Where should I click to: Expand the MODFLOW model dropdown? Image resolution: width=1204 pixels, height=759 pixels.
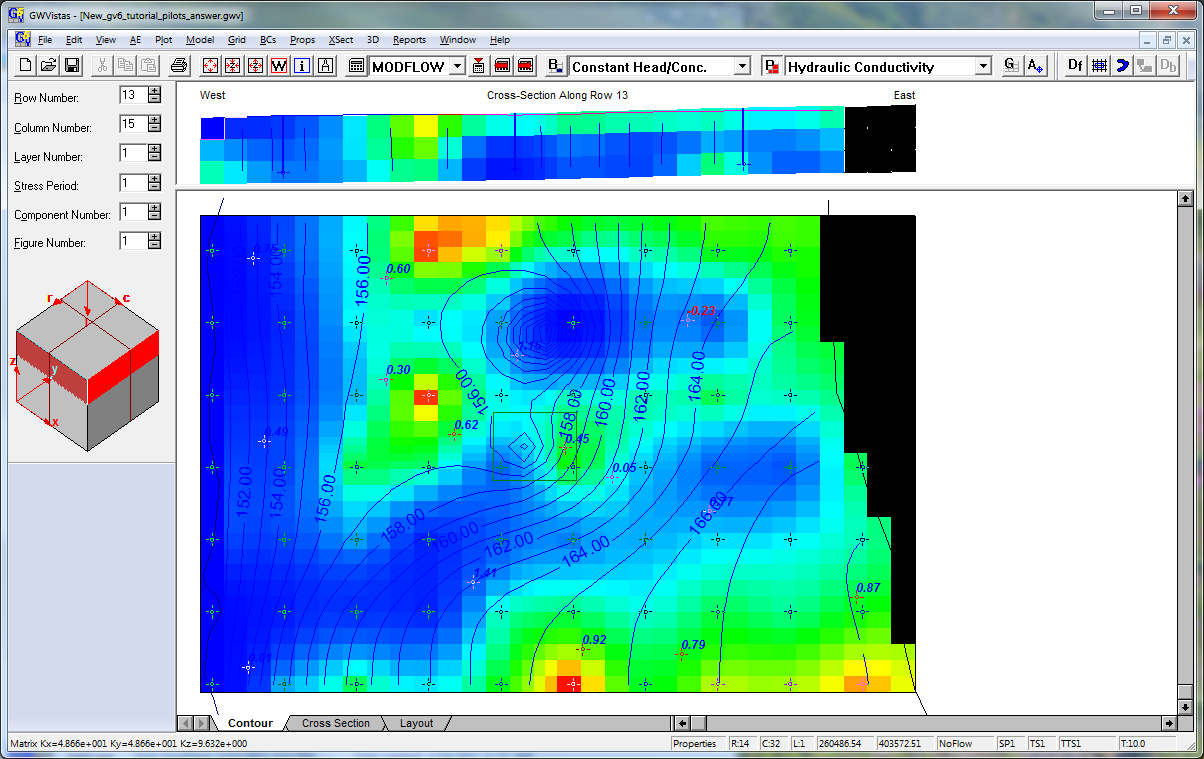(457, 66)
